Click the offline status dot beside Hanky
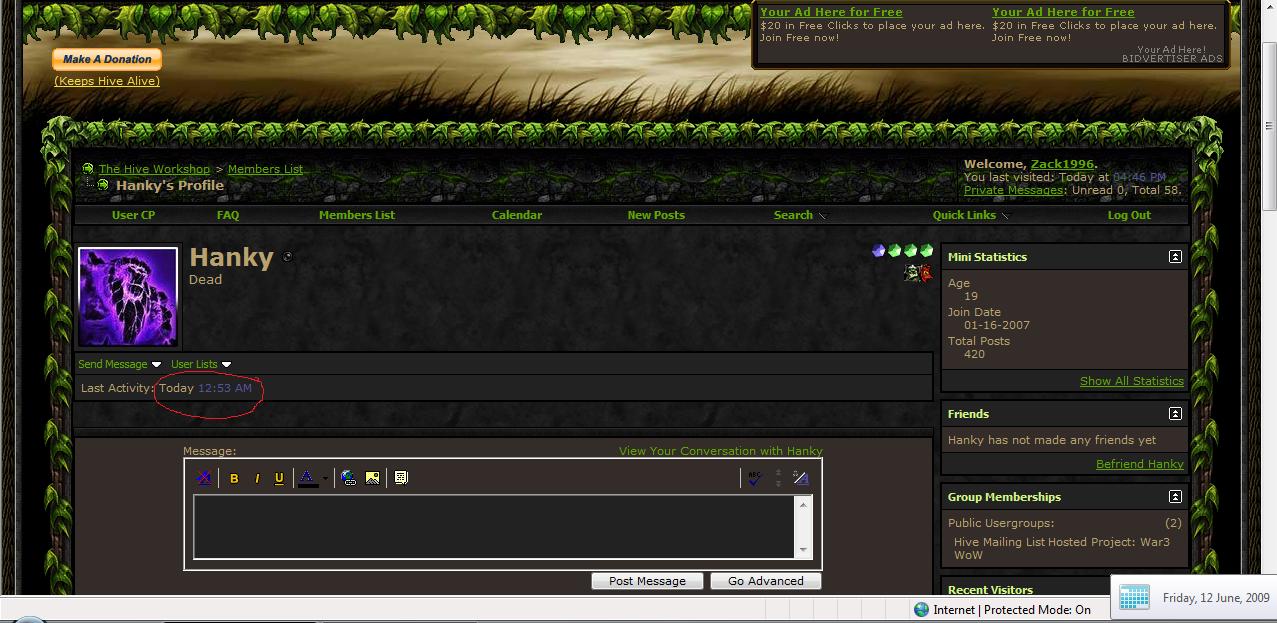Image resolution: width=1277 pixels, height=623 pixels. click(288, 257)
